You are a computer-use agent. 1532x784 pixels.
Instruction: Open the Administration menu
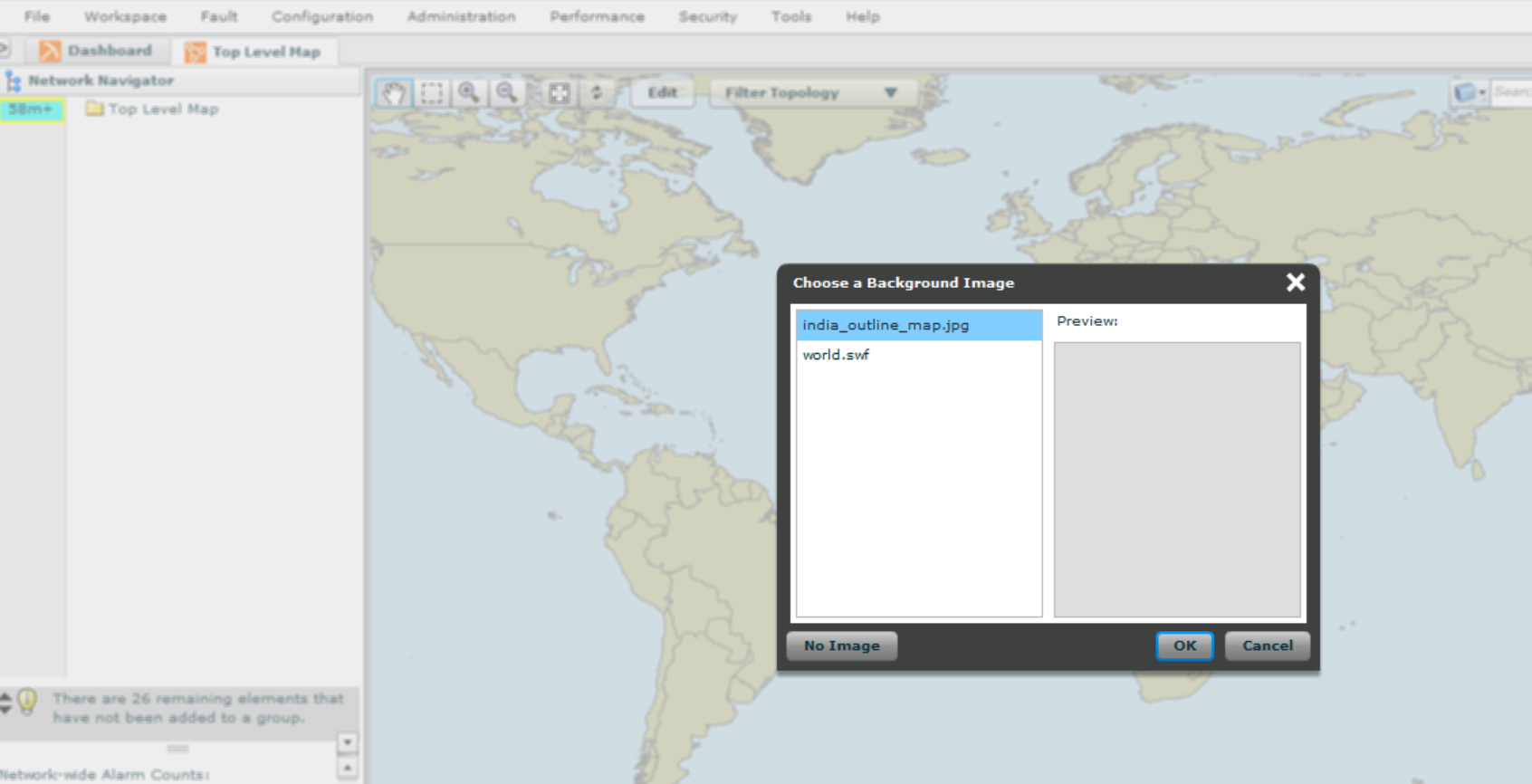pyautogui.click(x=461, y=16)
